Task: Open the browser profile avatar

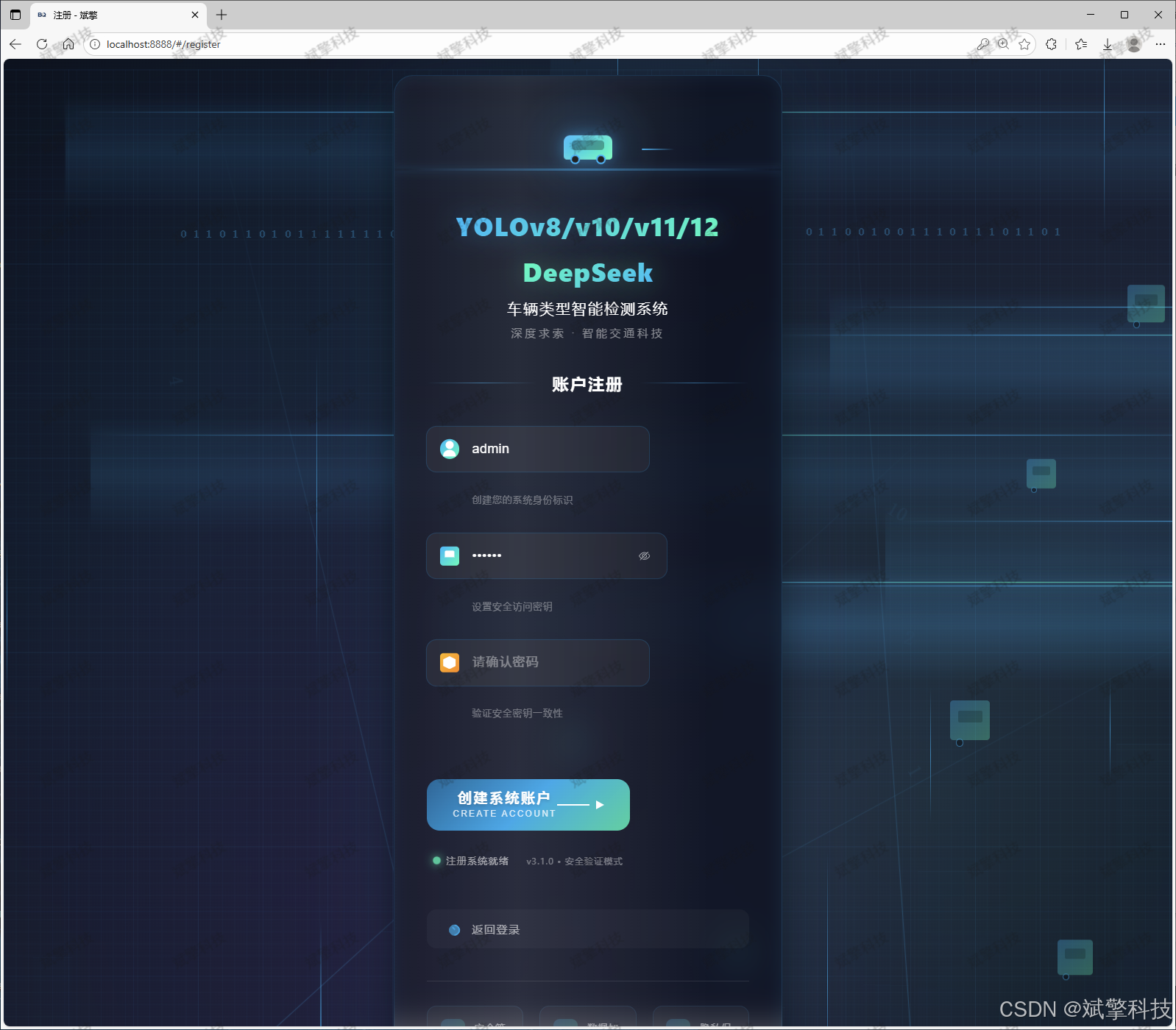Action: tap(1134, 44)
